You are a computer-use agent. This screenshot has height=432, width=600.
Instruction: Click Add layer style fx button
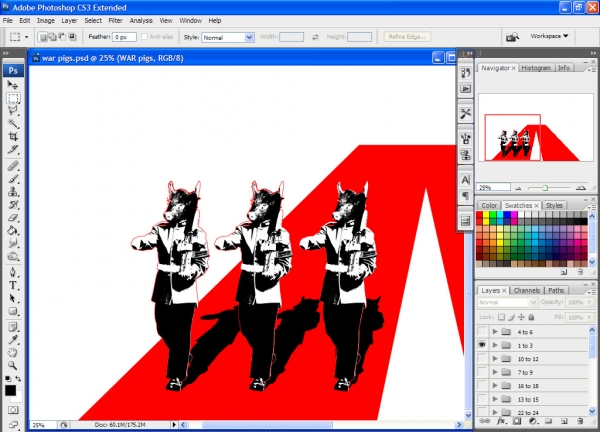click(501, 421)
